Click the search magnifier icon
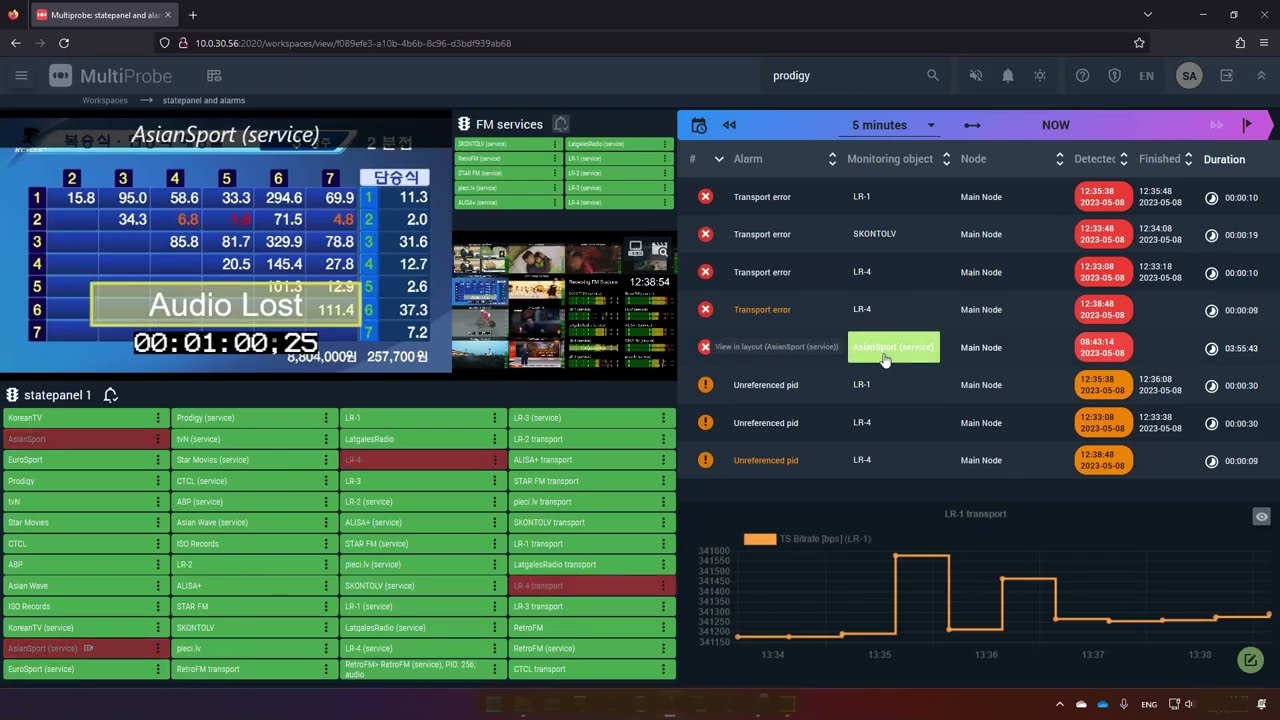Image resolution: width=1280 pixels, height=720 pixels. click(933, 76)
